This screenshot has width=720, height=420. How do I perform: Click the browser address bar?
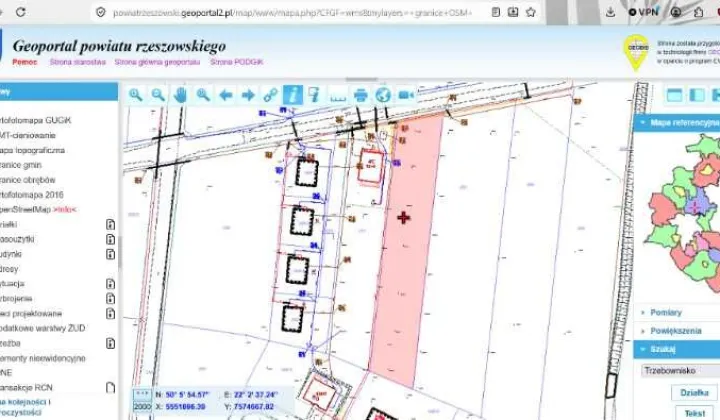click(292, 13)
